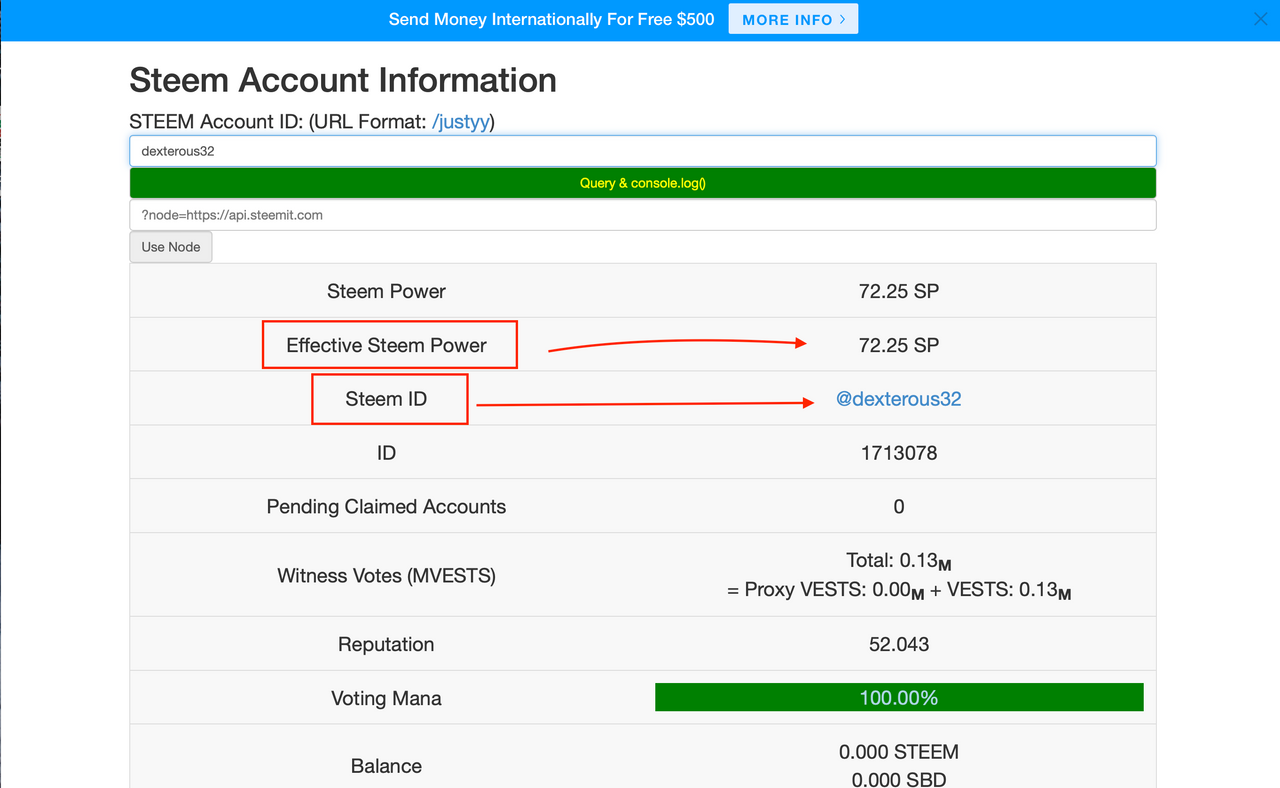The image size is (1280, 788).
Task: Select the 0.000 SBD balance value
Action: point(899,779)
